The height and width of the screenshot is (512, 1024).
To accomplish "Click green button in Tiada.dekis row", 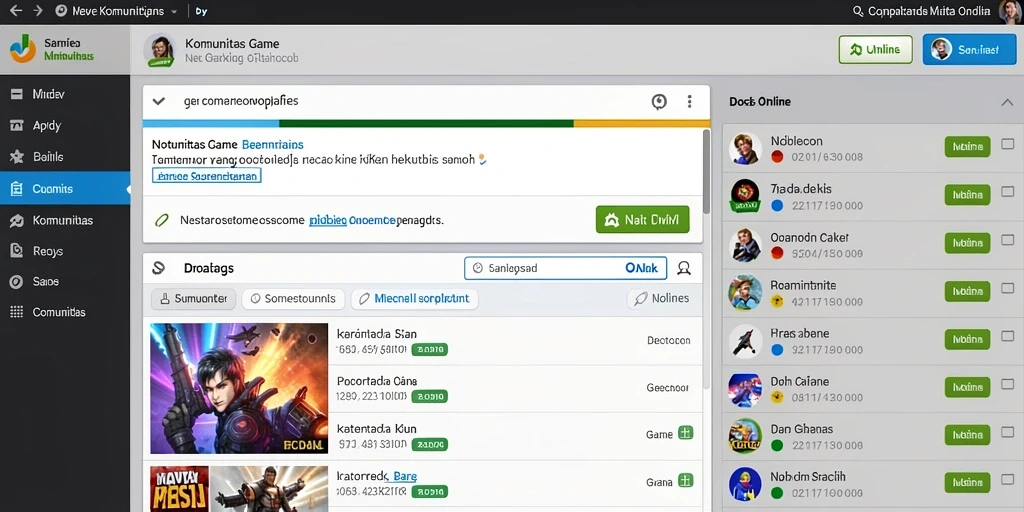I will [x=967, y=195].
